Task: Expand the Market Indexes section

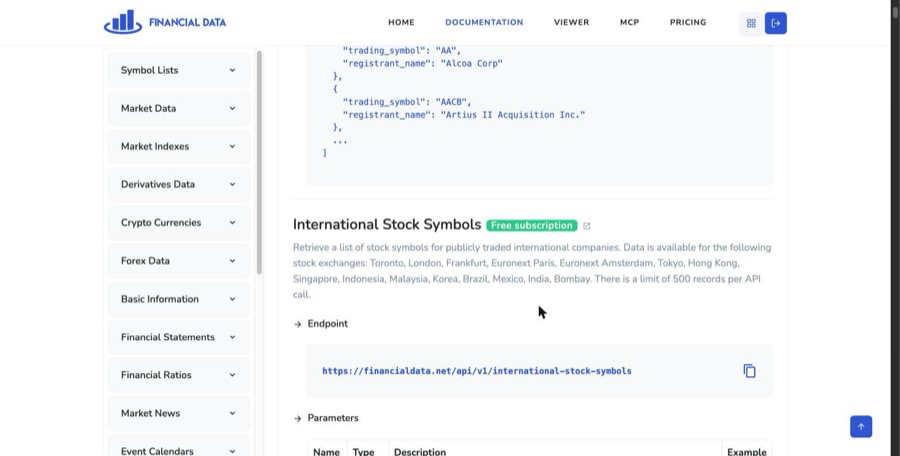Action: tap(179, 146)
